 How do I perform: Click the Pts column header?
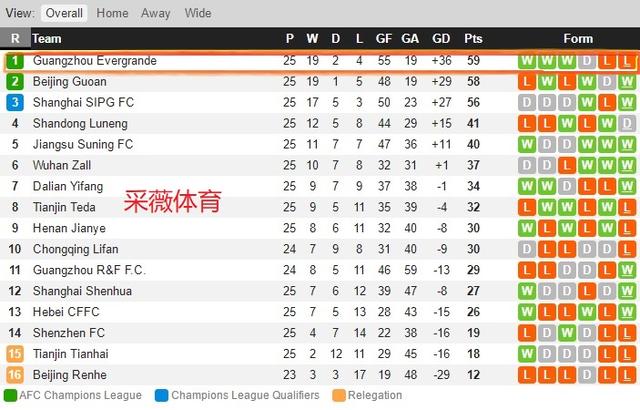(x=473, y=39)
